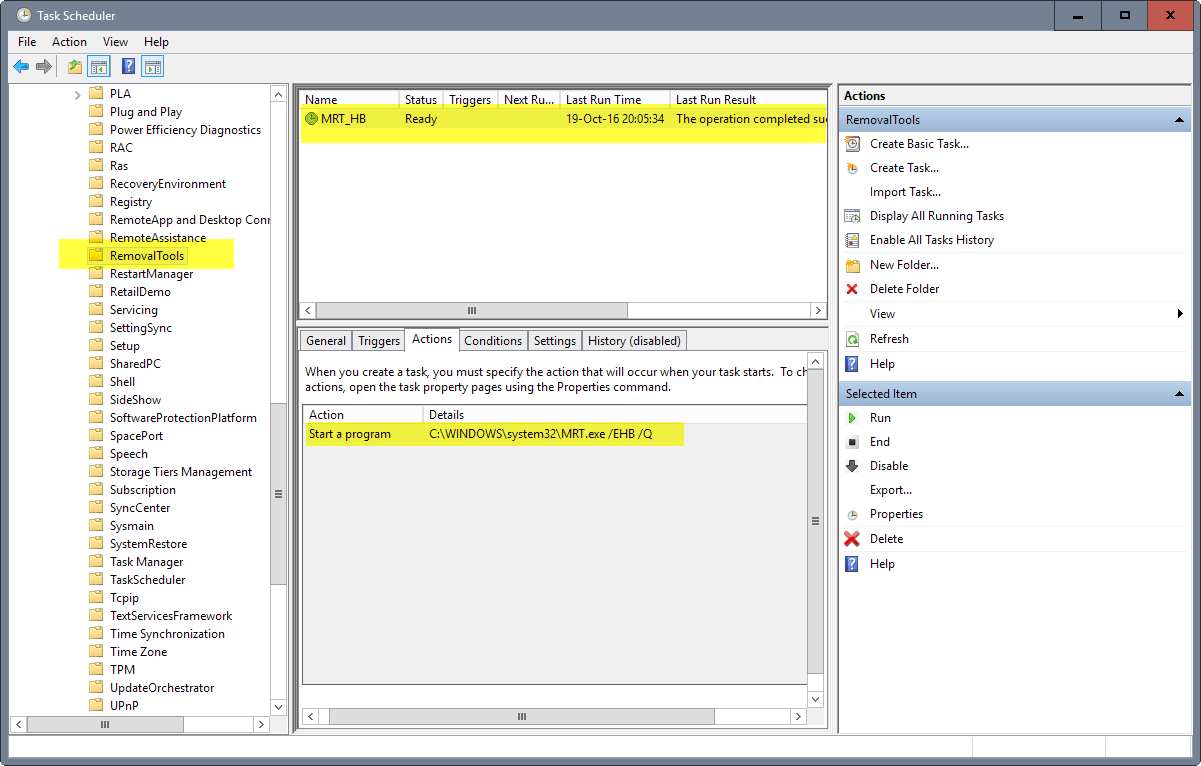The height and width of the screenshot is (766, 1201).
Task: Click the task list horizontal scrollbar thumb
Action: (x=472, y=311)
